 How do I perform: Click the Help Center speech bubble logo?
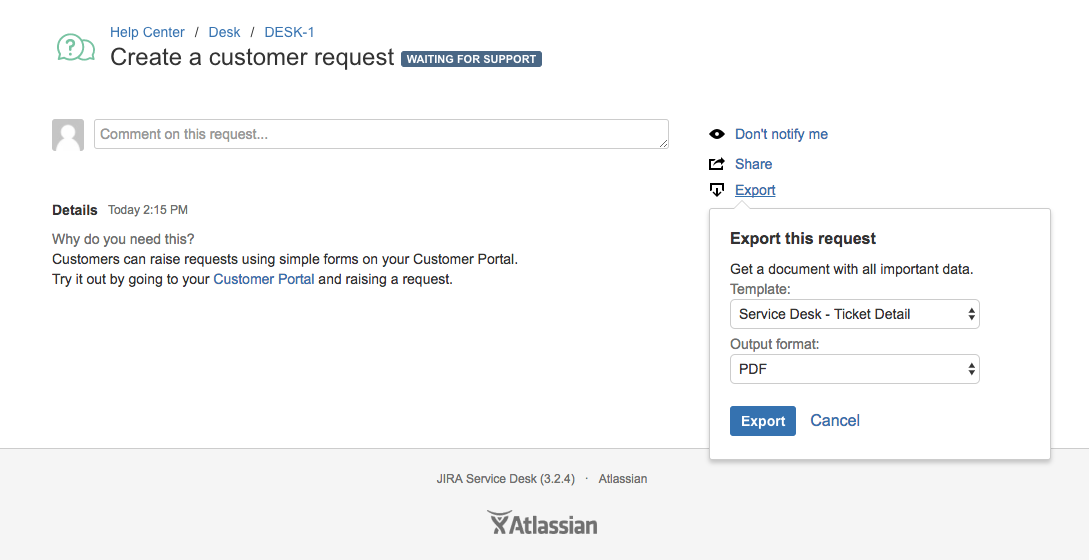point(76,47)
